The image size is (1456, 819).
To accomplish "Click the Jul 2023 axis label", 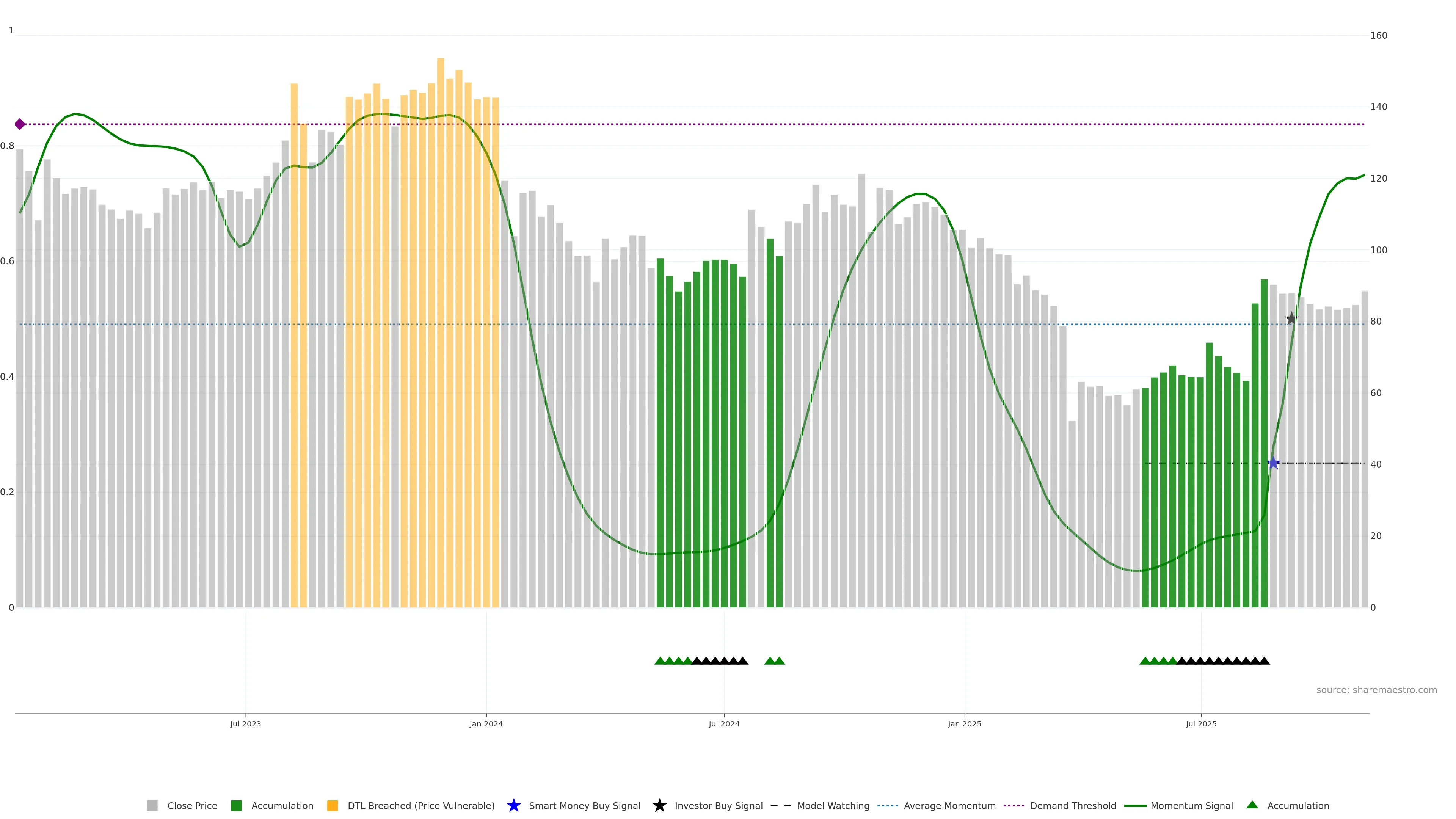I will click(245, 723).
